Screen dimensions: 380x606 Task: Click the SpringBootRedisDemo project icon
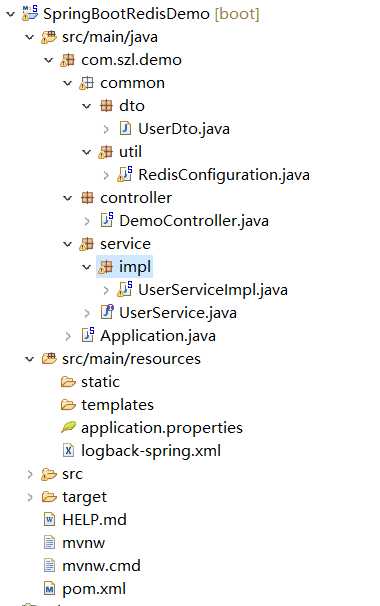[x=30, y=12]
